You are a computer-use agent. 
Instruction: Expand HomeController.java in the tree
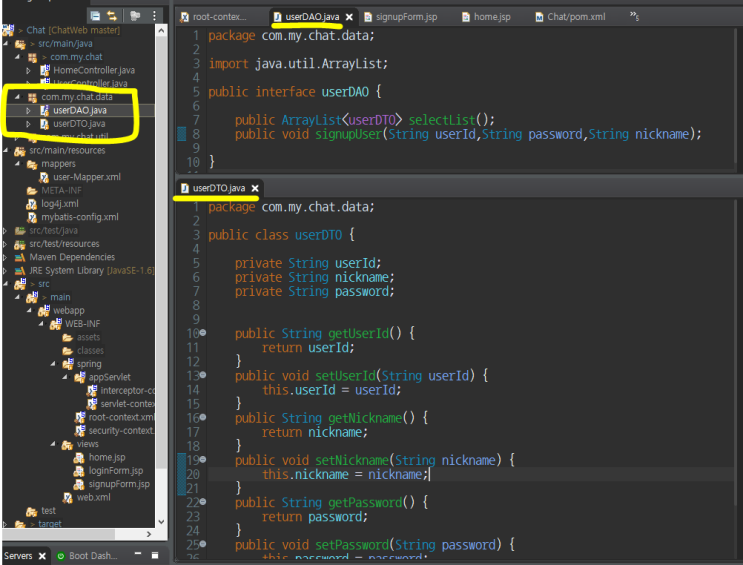point(28,71)
